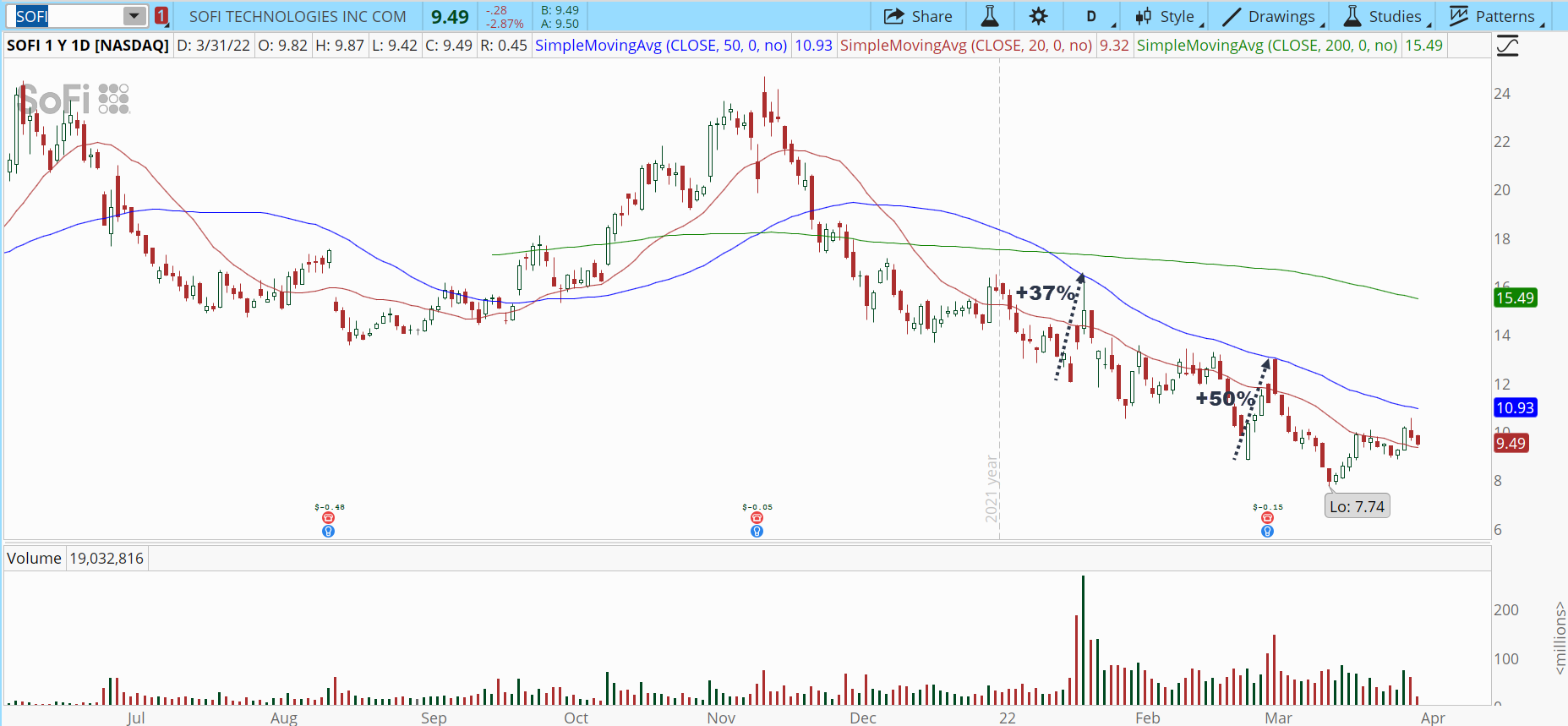Click the last price 9.49 in header
The width and height of the screenshot is (1568, 726).
[450, 16]
